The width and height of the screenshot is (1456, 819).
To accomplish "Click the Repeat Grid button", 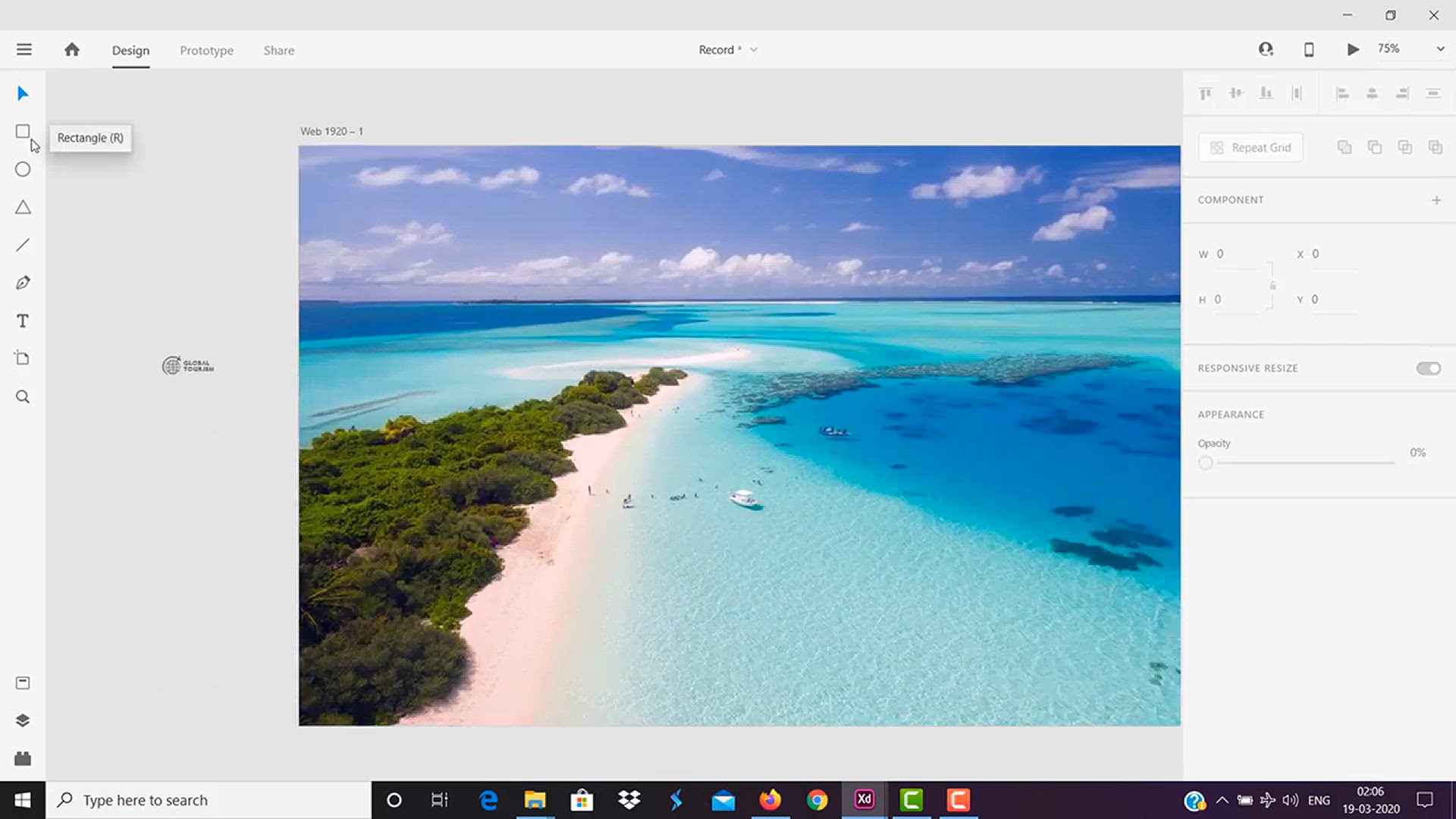I will (1250, 147).
